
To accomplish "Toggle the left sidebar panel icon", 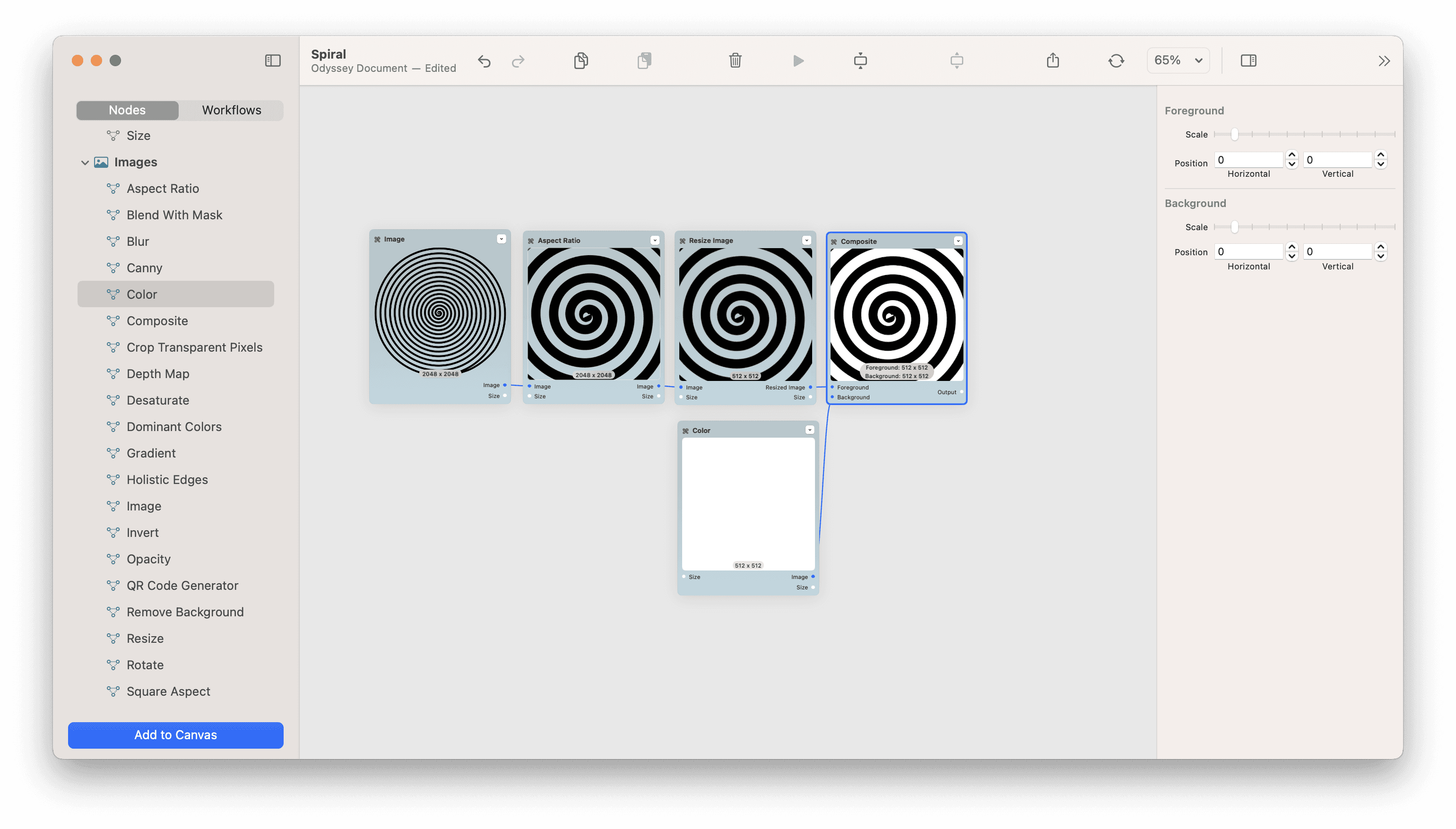I will coord(273,60).
